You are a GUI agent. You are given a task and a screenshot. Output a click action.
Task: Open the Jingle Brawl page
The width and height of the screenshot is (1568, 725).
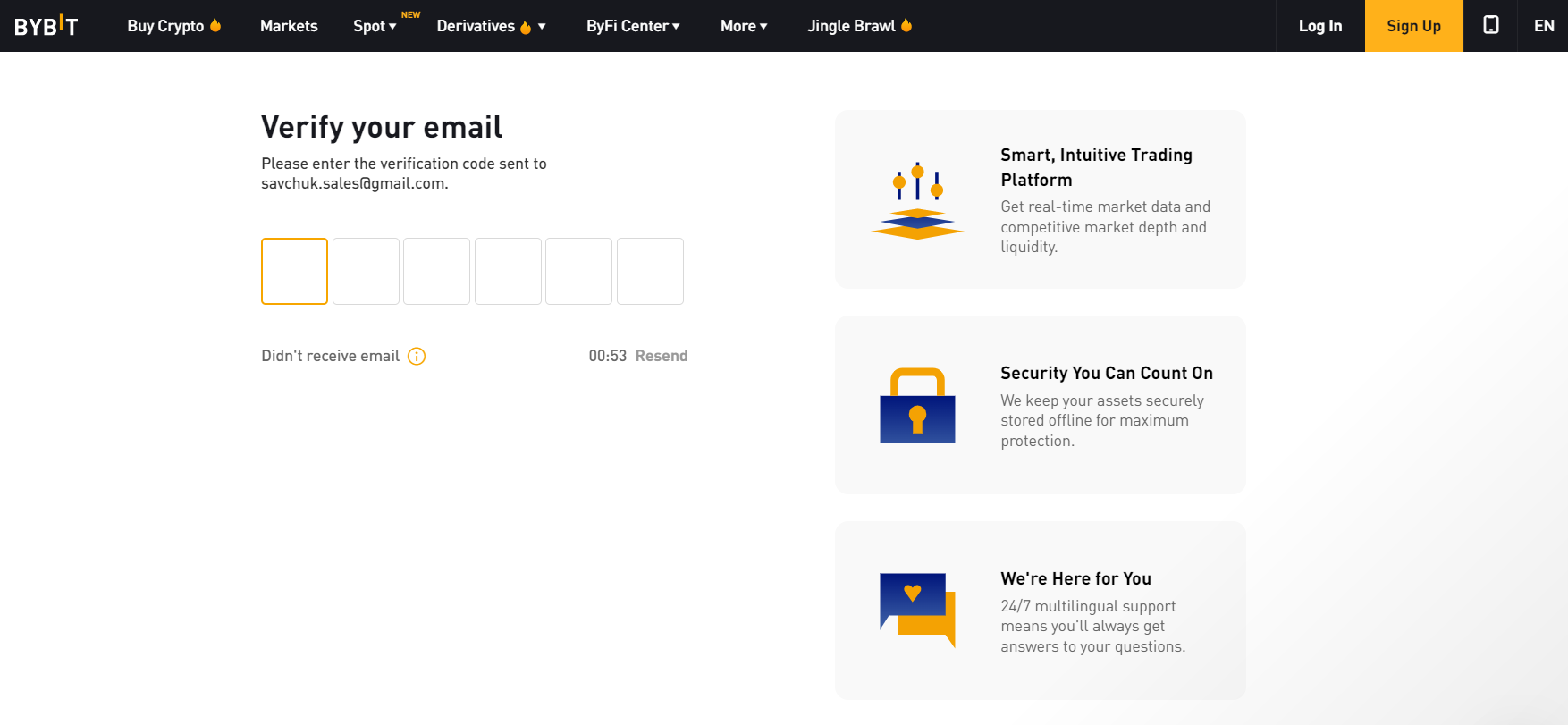click(x=851, y=26)
